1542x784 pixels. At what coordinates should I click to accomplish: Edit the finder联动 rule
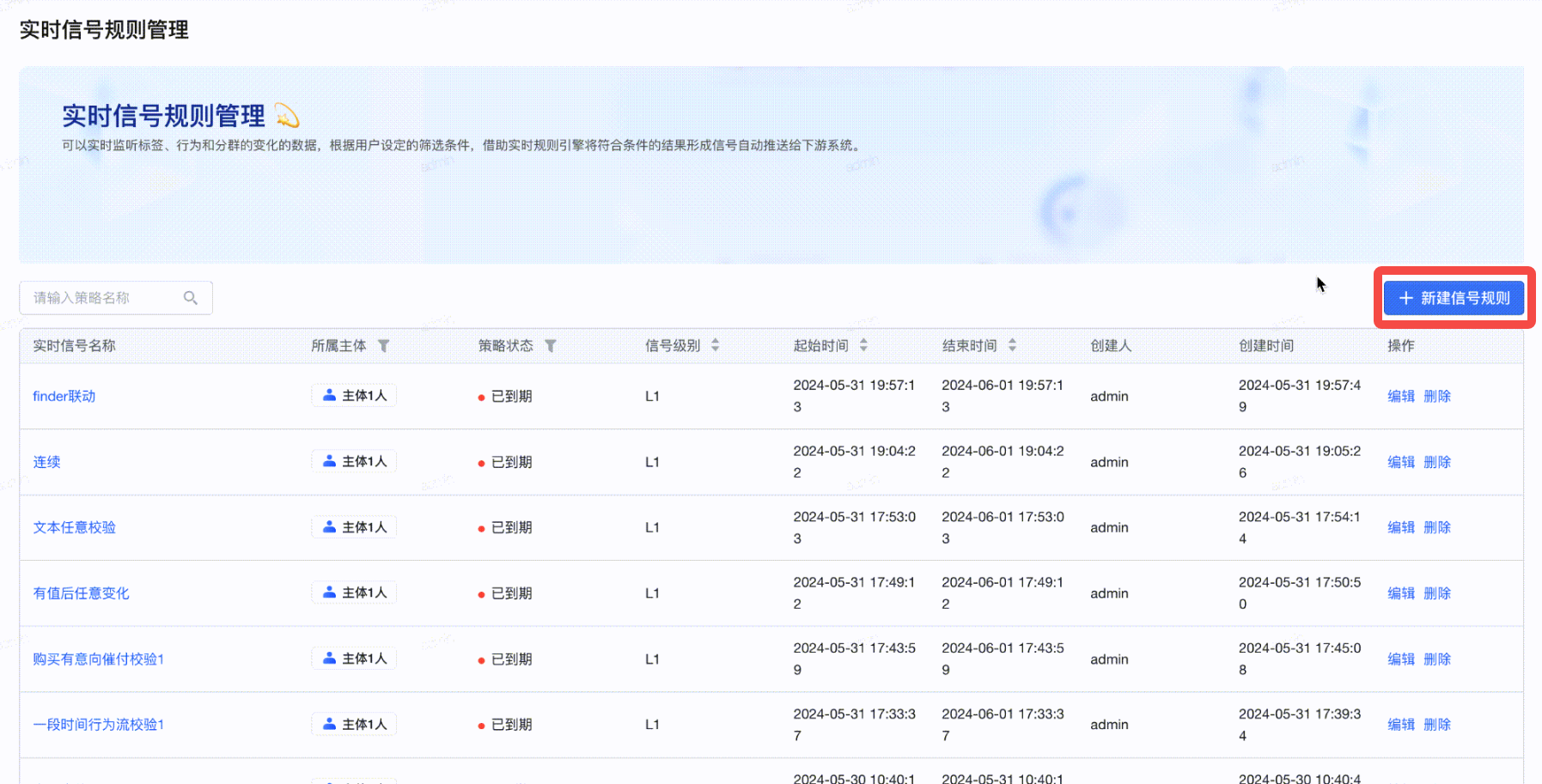(x=1401, y=396)
